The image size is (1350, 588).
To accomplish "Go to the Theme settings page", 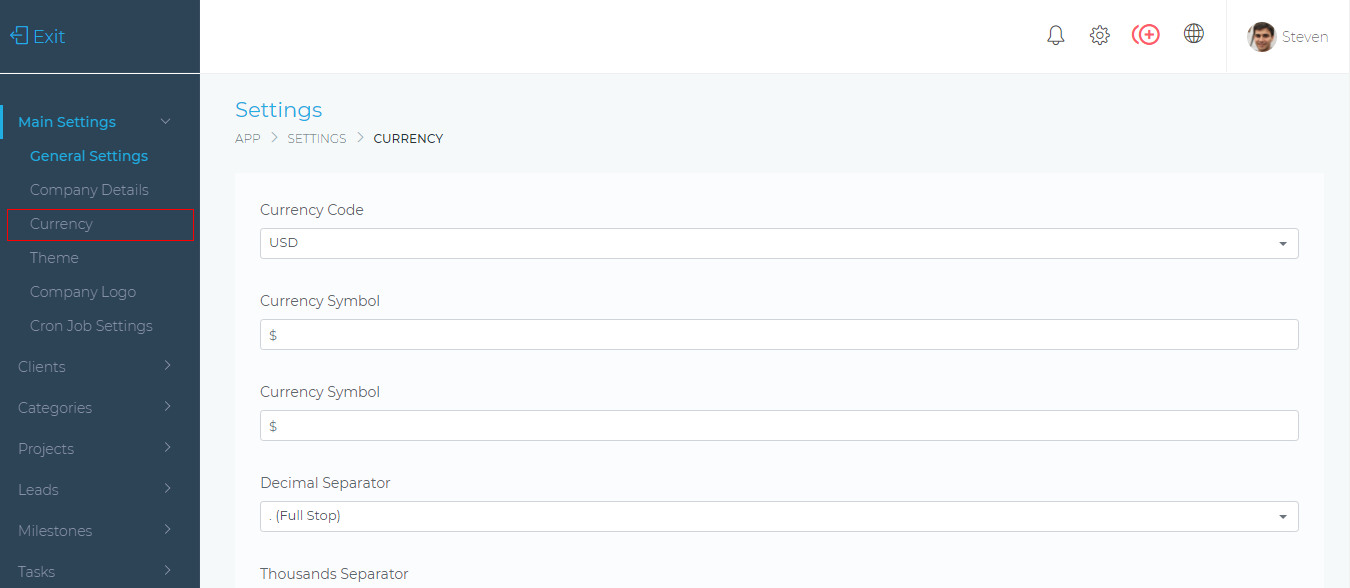I will pyautogui.click(x=54, y=258).
